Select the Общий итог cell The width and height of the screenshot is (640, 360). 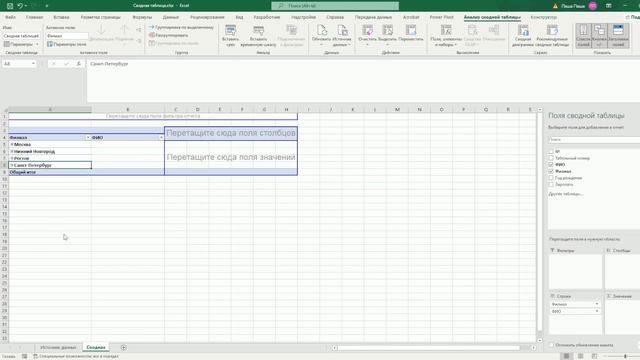pyautogui.click(x=50, y=172)
